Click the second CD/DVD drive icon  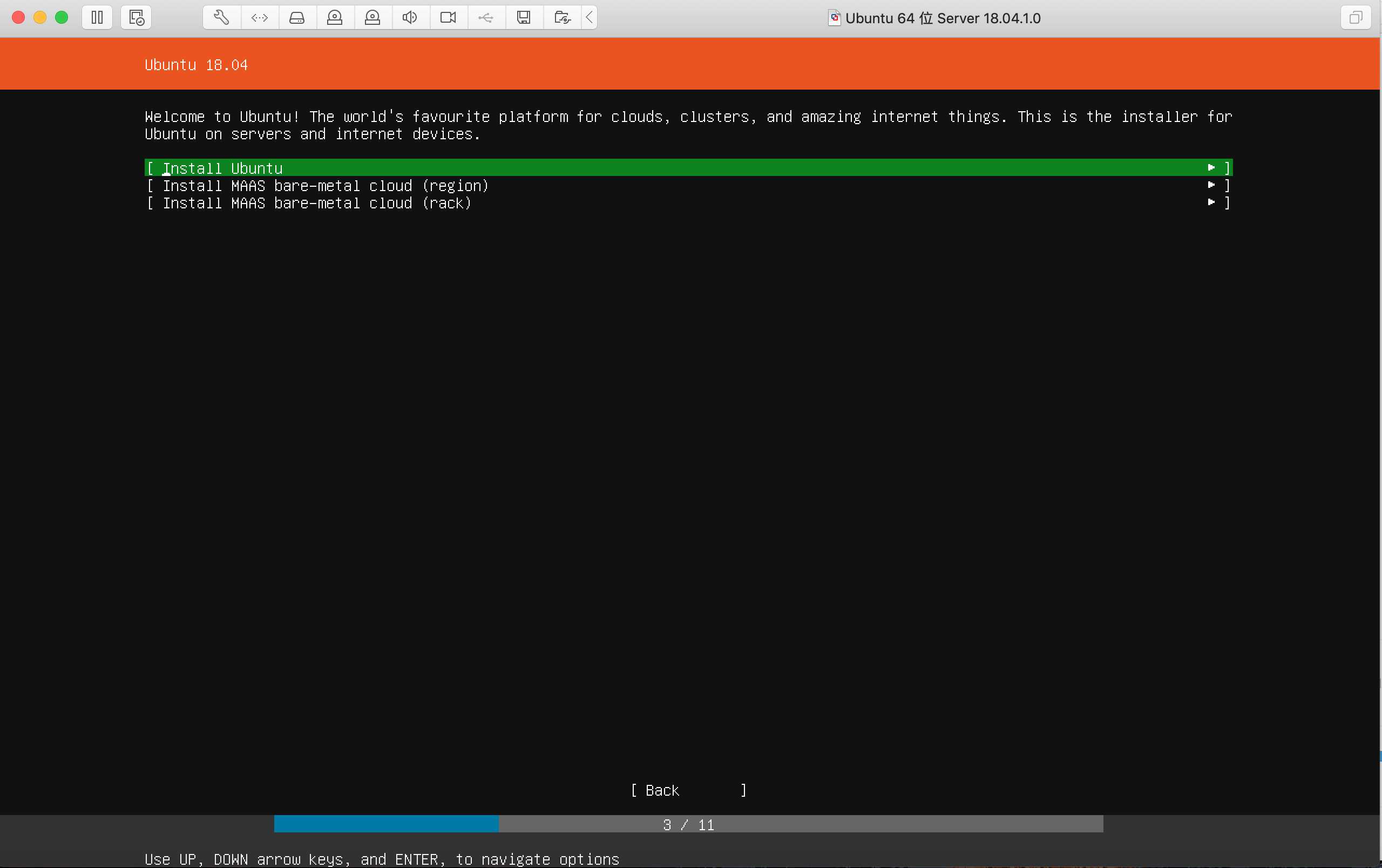pos(372,18)
